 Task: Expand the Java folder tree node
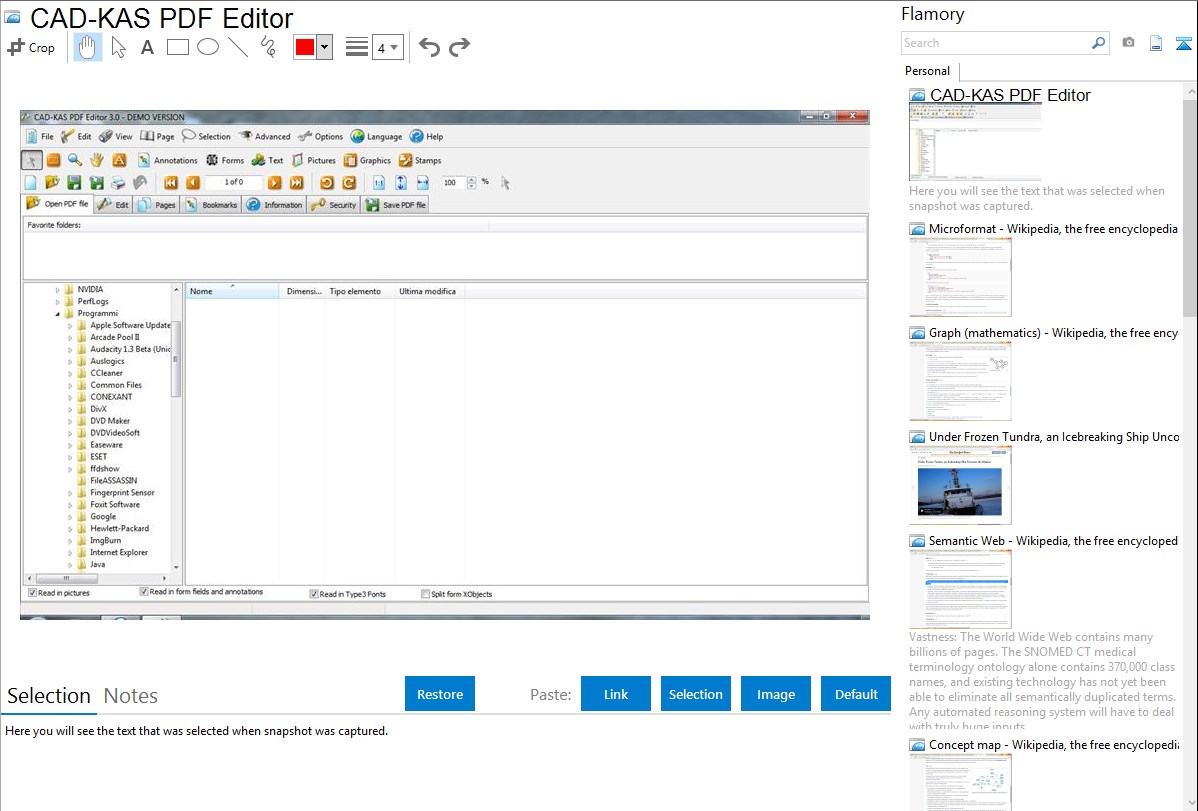(x=70, y=565)
